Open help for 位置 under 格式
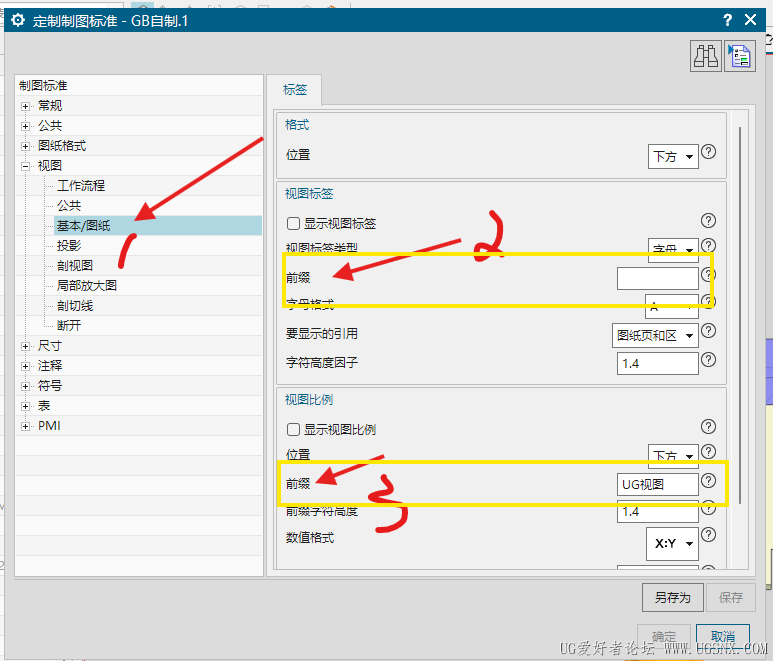Image resolution: width=773 pixels, height=661 pixels. point(708,152)
